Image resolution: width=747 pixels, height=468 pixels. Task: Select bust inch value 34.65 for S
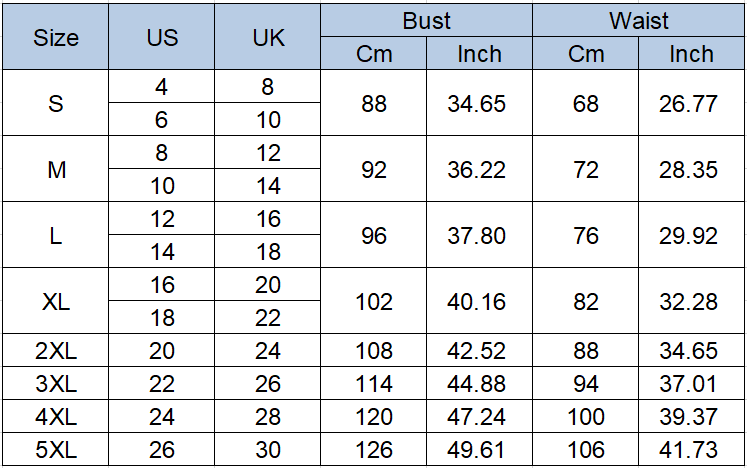coord(479,102)
